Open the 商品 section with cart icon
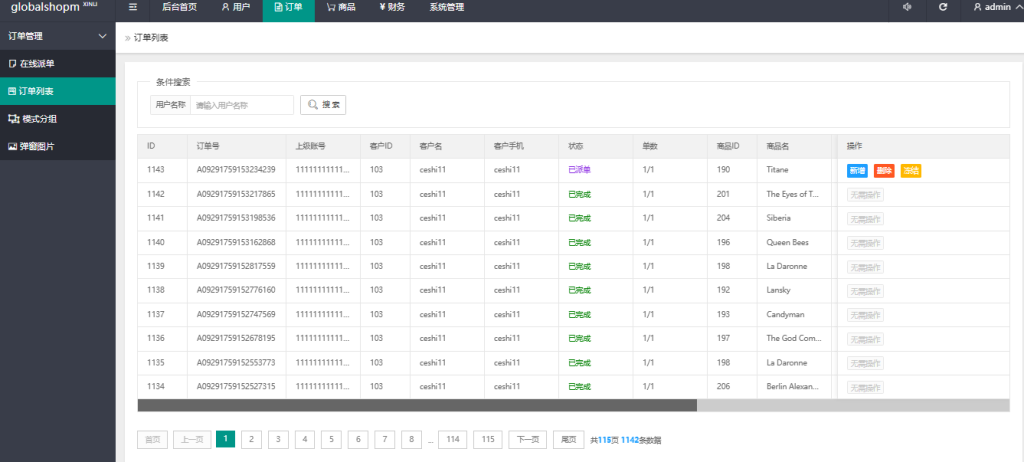The height and width of the screenshot is (462, 1024). pos(340,7)
